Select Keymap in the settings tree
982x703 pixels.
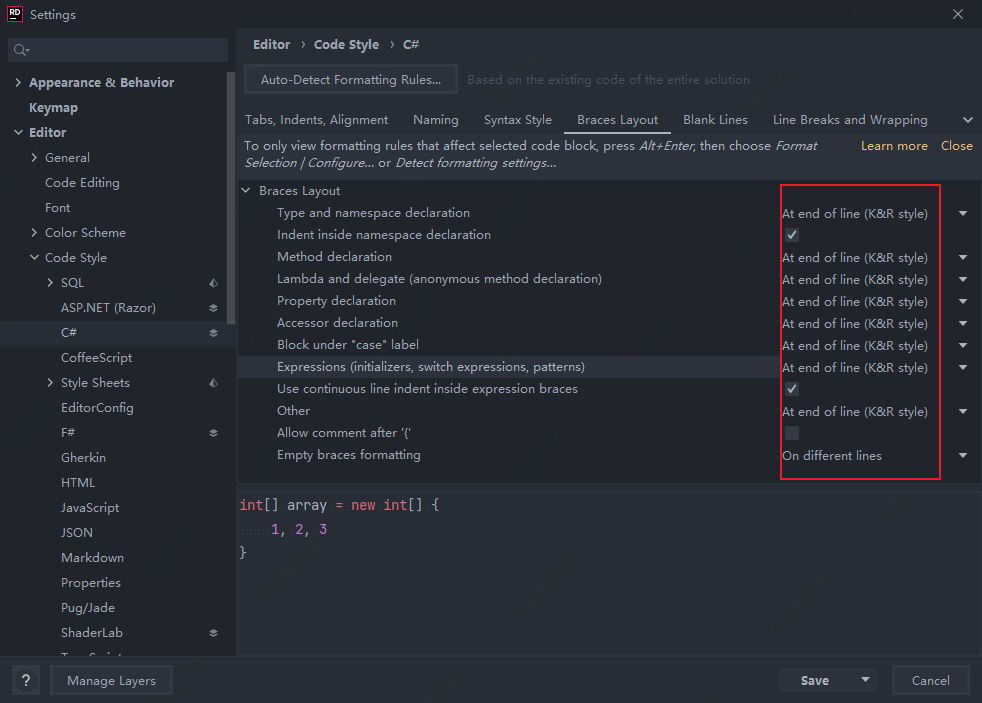click(x=53, y=108)
